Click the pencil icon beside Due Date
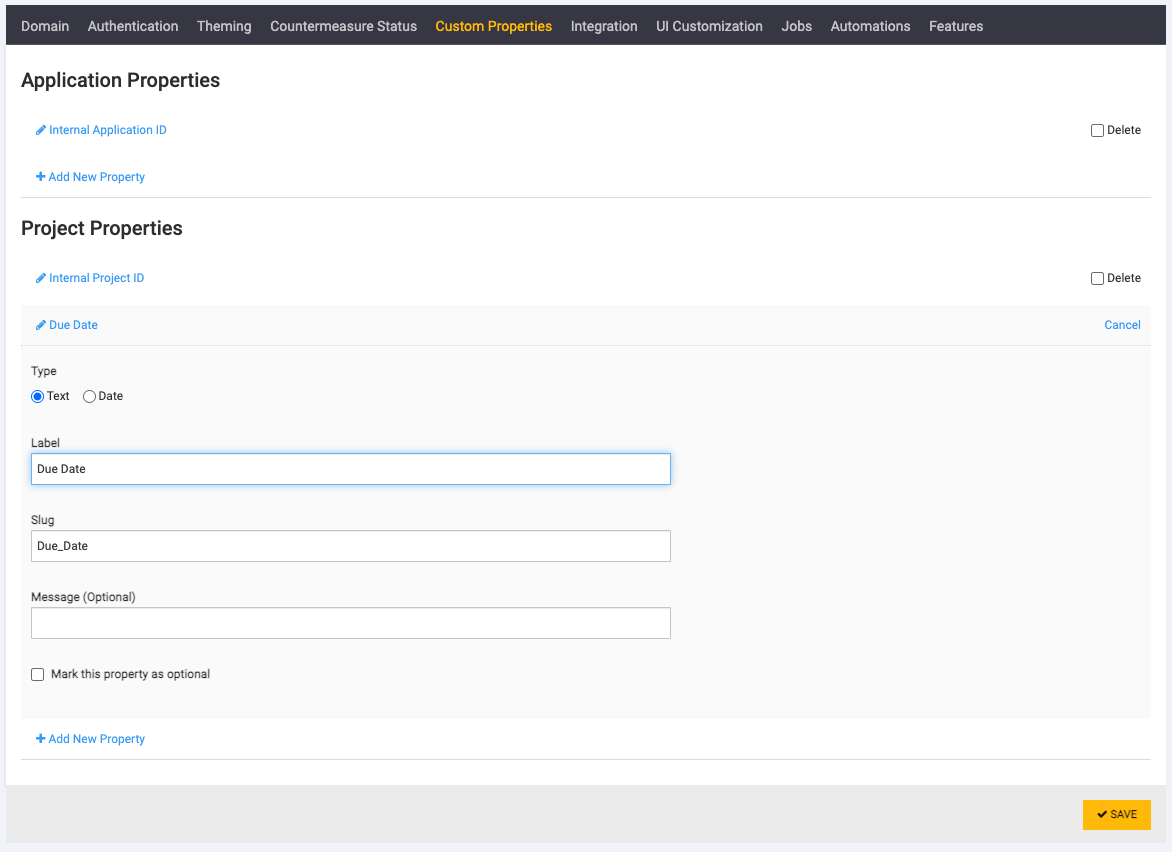This screenshot has width=1172, height=852. click(41, 325)
